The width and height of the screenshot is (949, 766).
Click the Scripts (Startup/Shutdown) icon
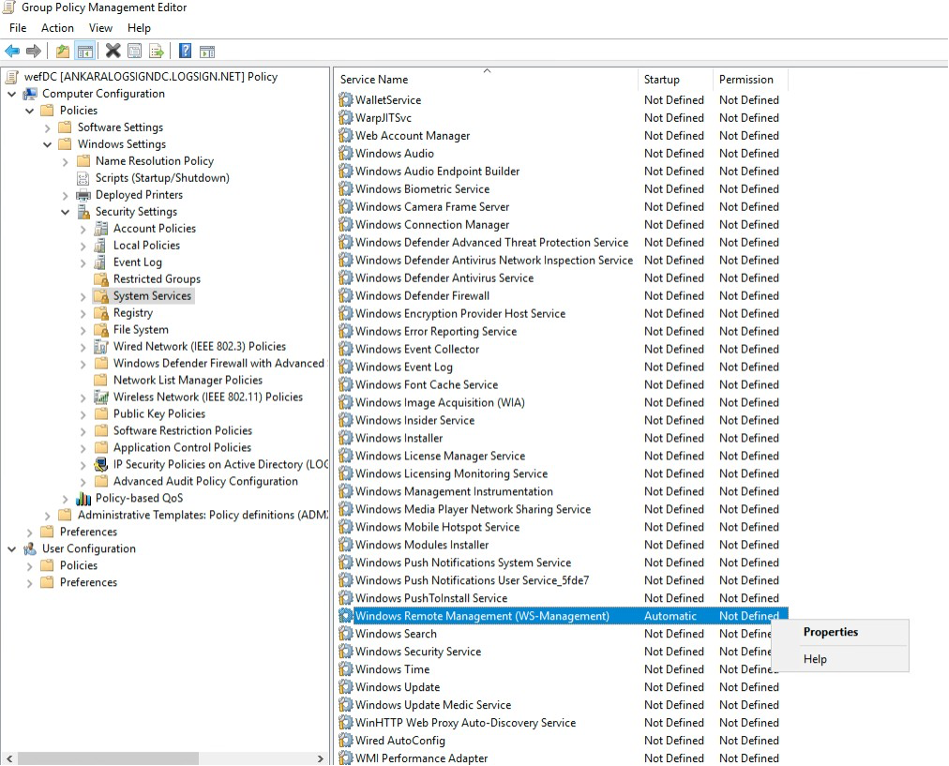point(84,178)
